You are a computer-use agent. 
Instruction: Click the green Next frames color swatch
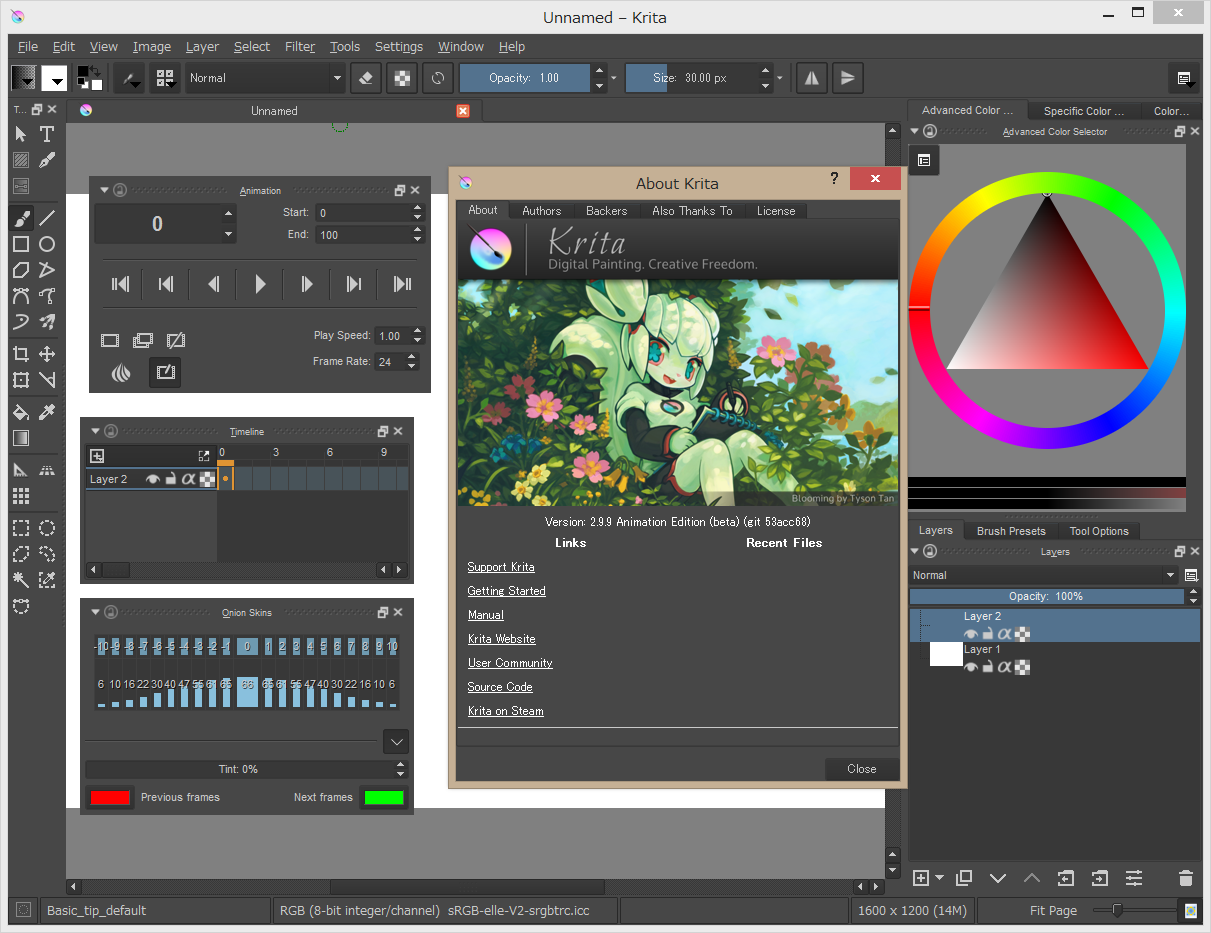383,797
